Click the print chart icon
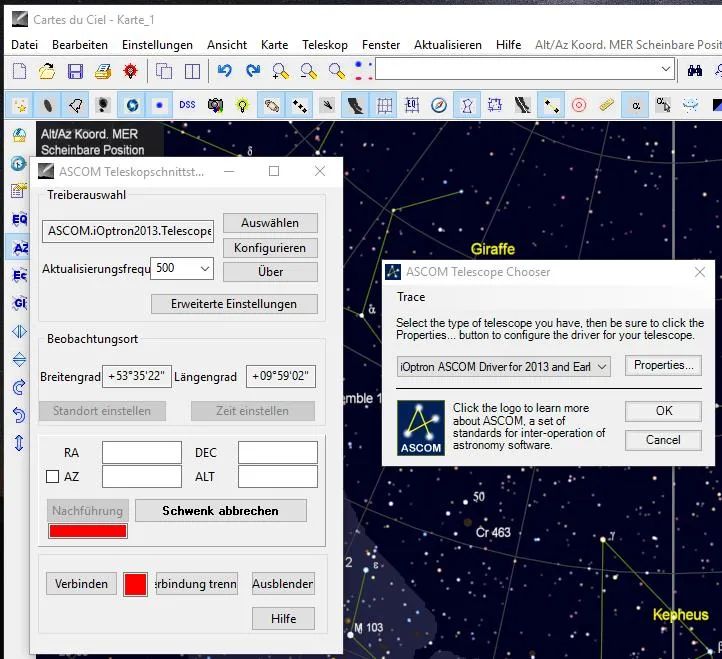Screen dimensions: 722x659 [x=102, y=71]
